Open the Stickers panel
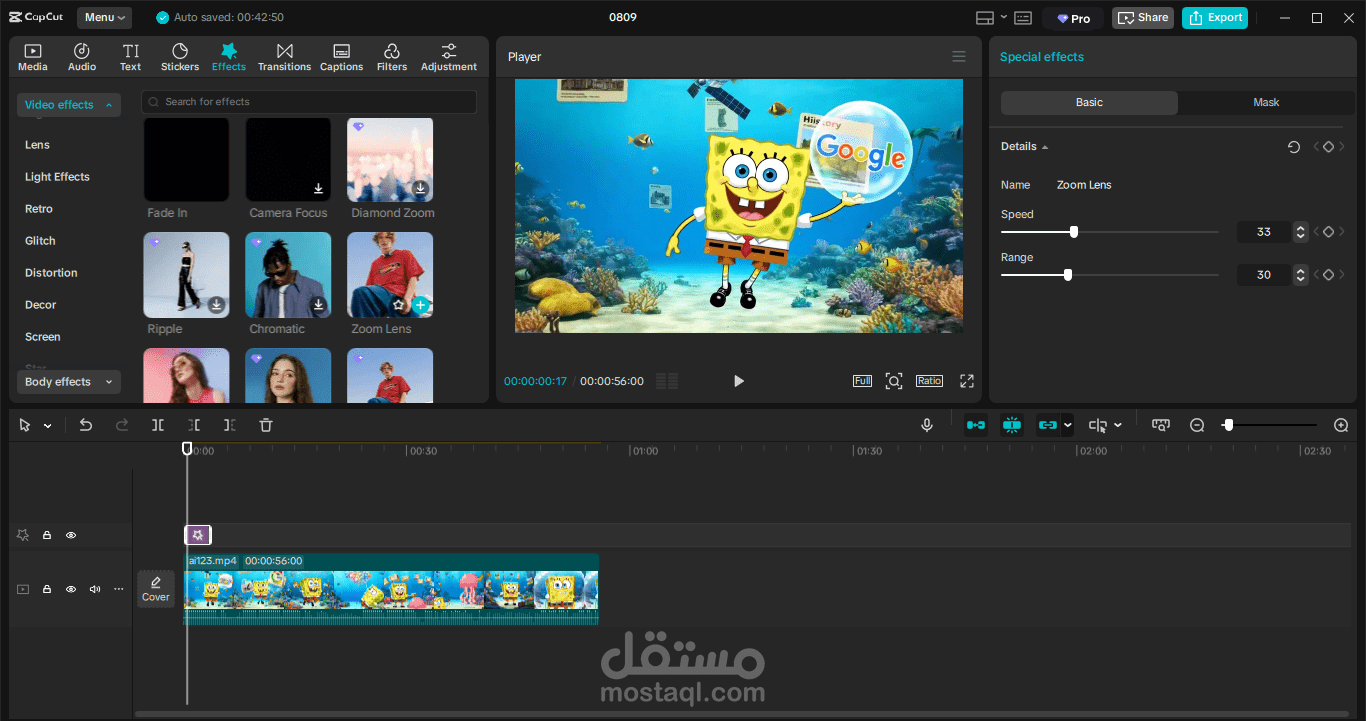 pos(180,57)
